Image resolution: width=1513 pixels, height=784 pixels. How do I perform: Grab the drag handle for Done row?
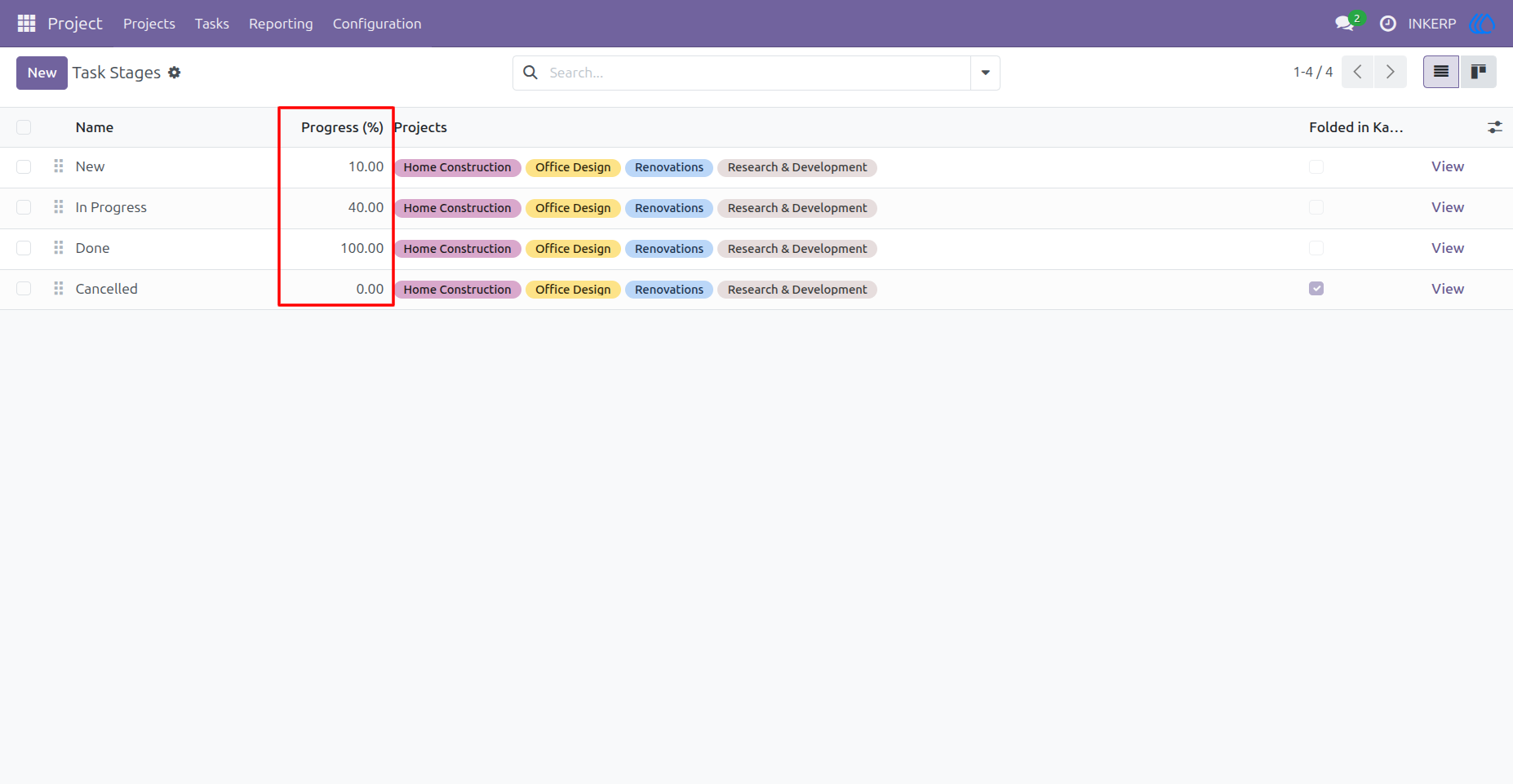[x=58, y=247]
